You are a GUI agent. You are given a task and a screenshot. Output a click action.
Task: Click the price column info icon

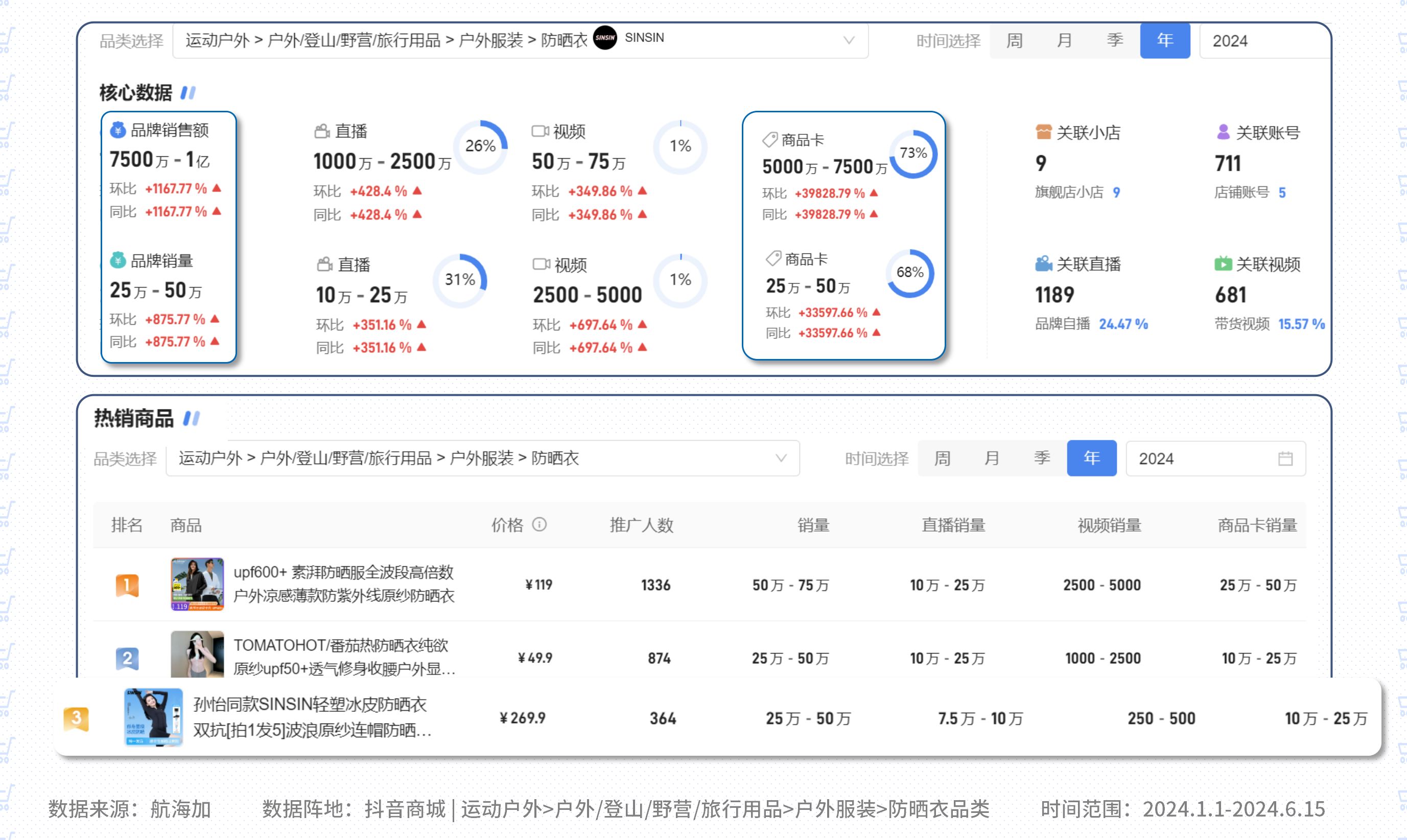point(540,525)
